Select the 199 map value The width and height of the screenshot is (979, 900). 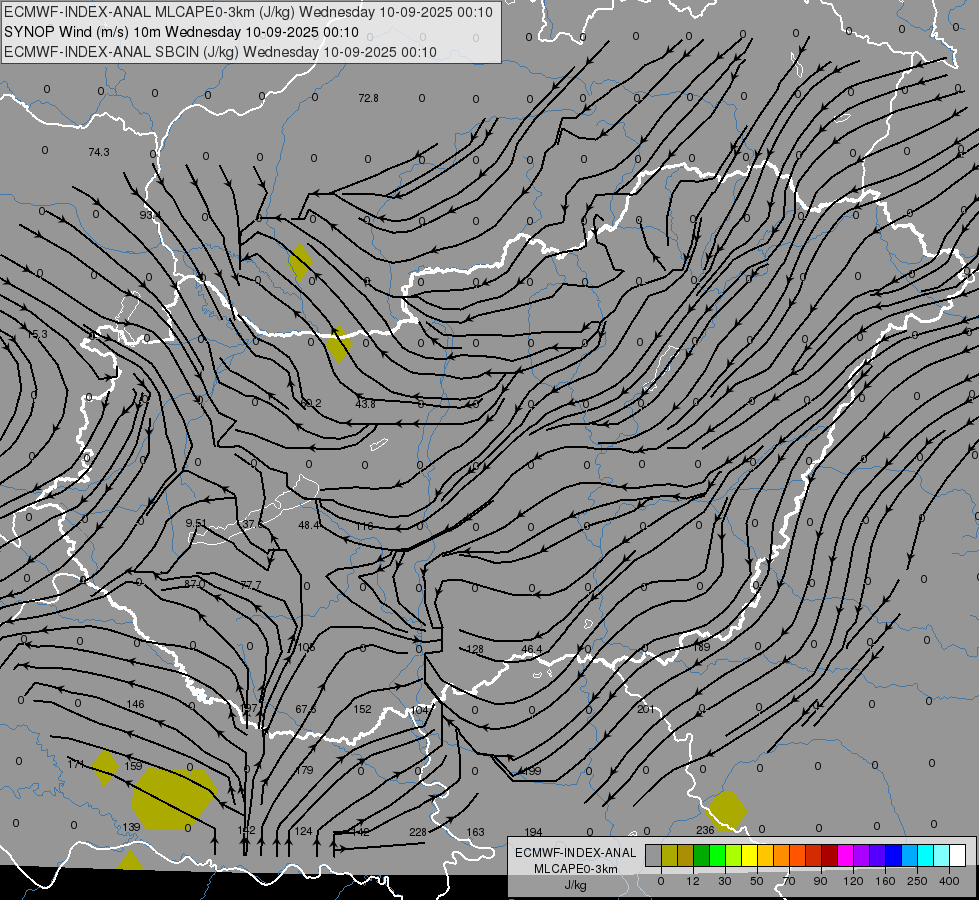pyautogui.click(x=533, y=771)
